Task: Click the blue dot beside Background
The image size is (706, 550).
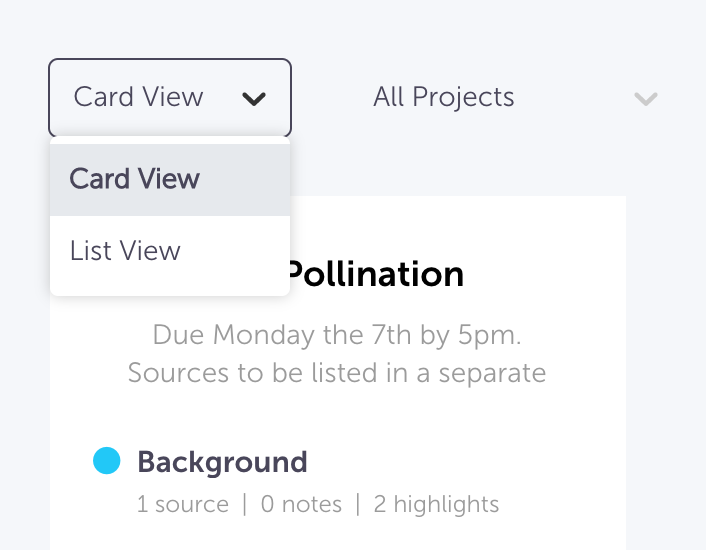Action: pyautogui.click(x=107, y=460)
